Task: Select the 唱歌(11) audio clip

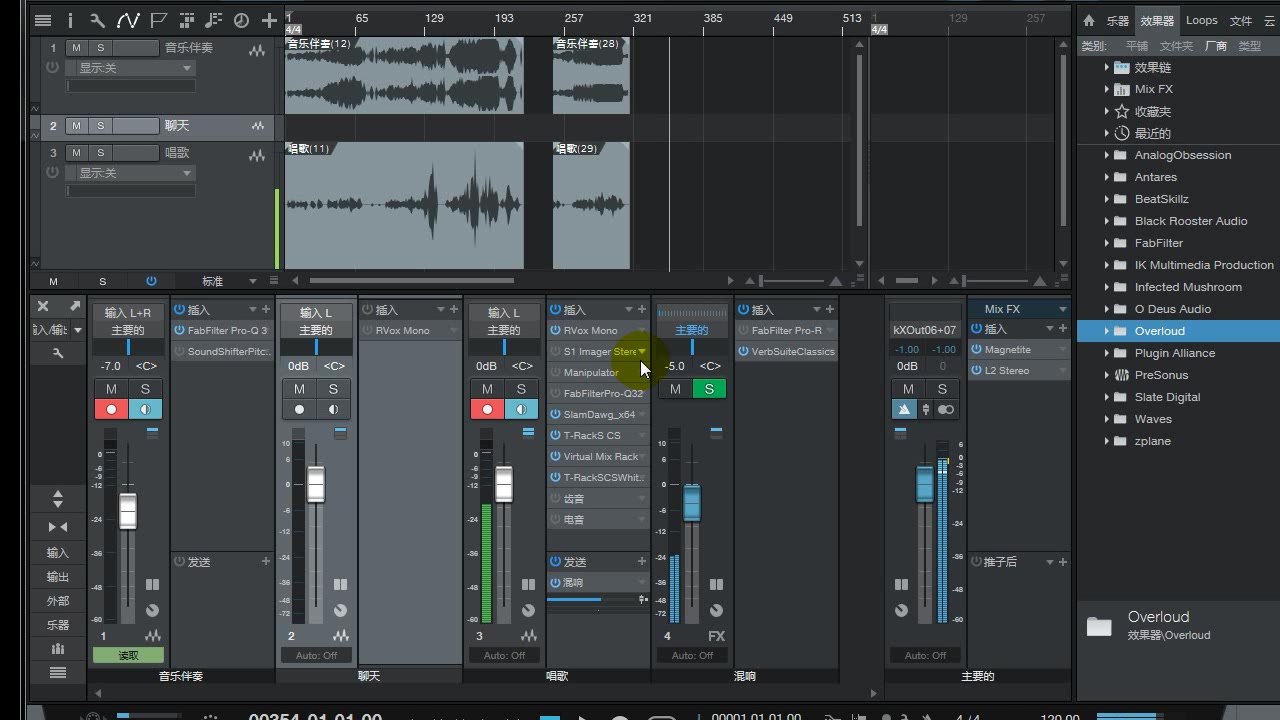Action: point(404,205)
